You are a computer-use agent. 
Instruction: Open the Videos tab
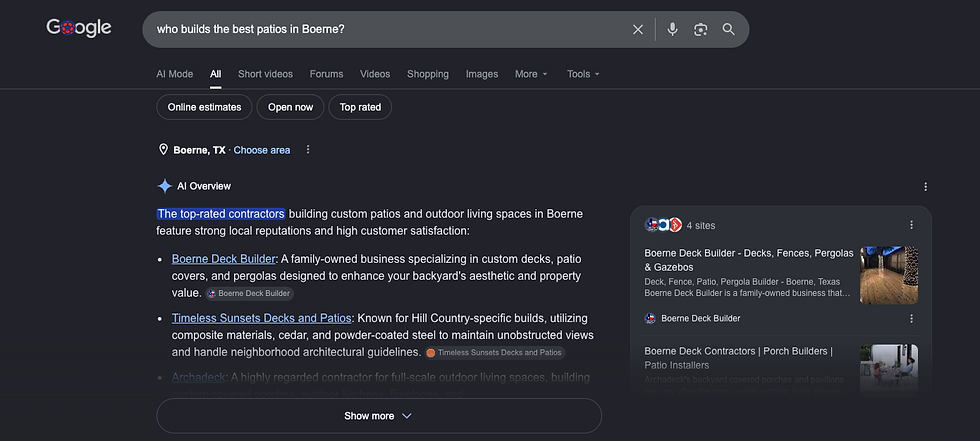click(x=375, y=74)
